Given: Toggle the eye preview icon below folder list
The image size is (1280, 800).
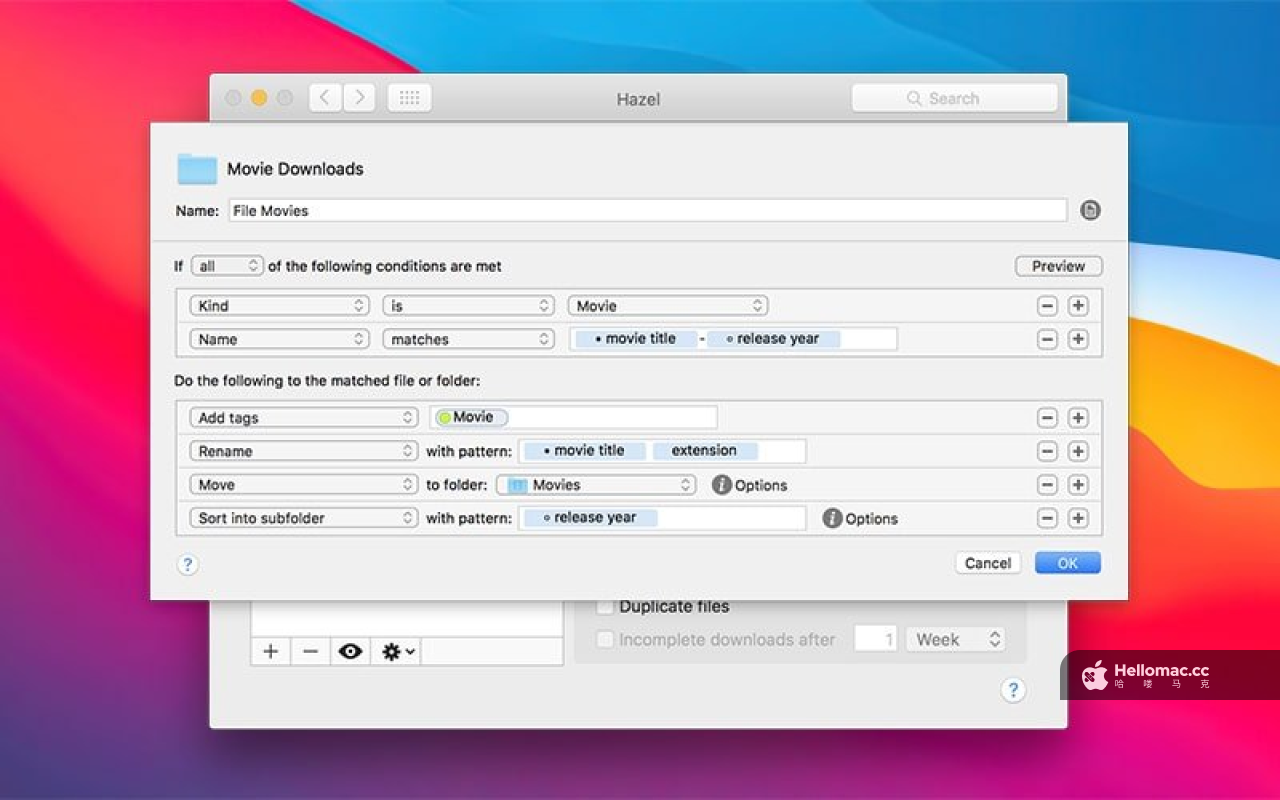Looking at the screenshot, I should 350,651.
